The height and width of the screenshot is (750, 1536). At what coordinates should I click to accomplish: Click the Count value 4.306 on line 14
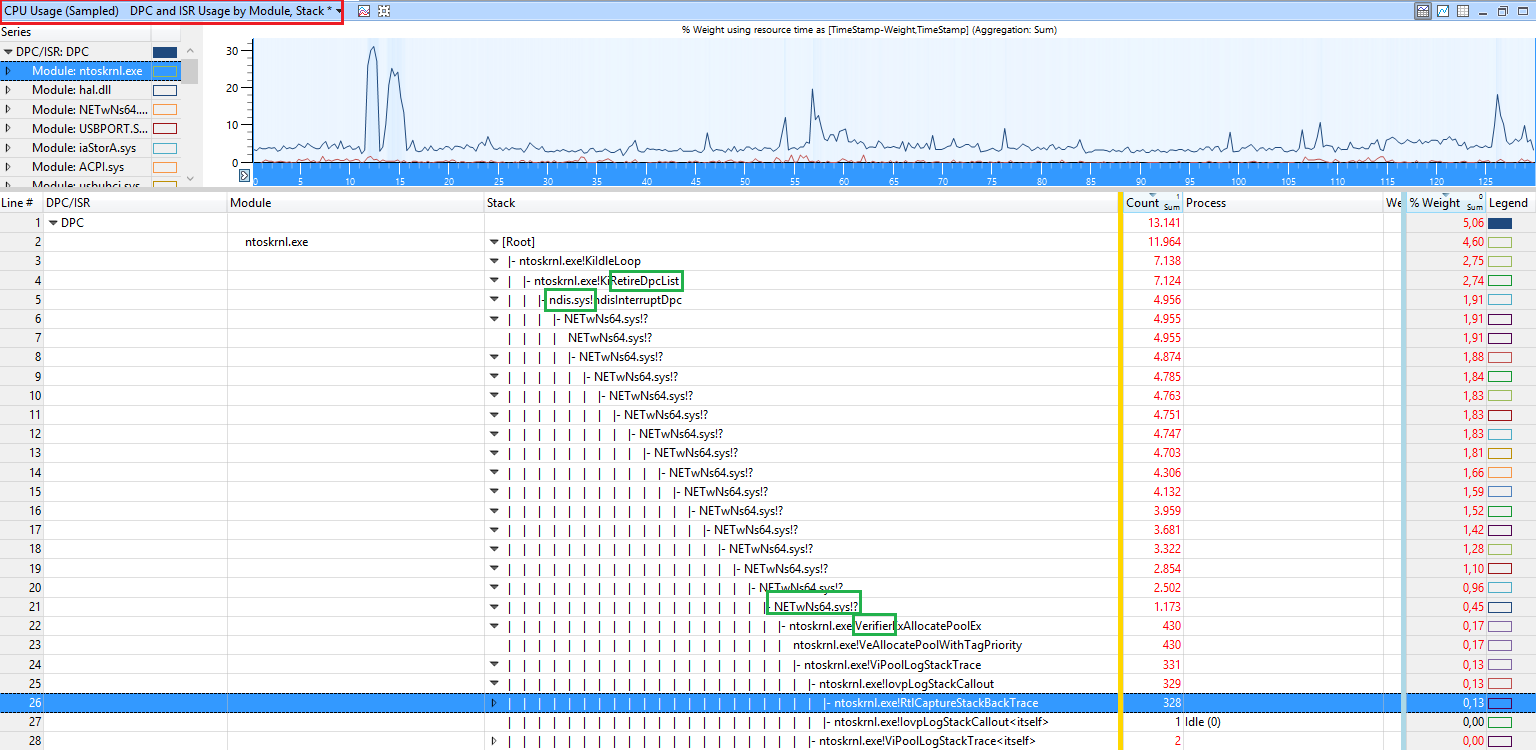(x=1167, y=472)
